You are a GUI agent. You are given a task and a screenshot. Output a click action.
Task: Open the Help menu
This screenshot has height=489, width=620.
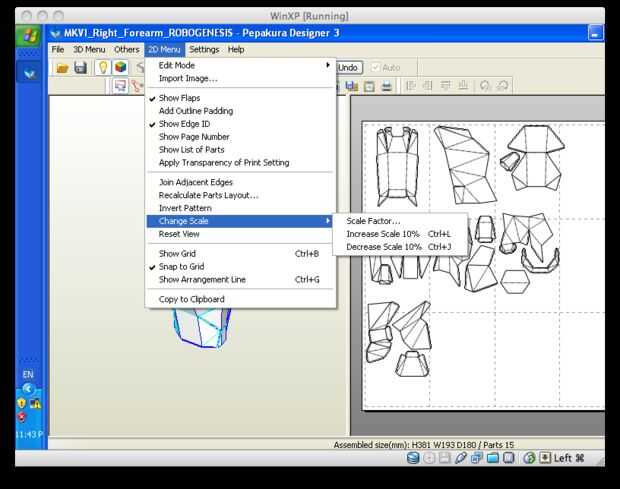pyautogui.click(x=236, y=49)
